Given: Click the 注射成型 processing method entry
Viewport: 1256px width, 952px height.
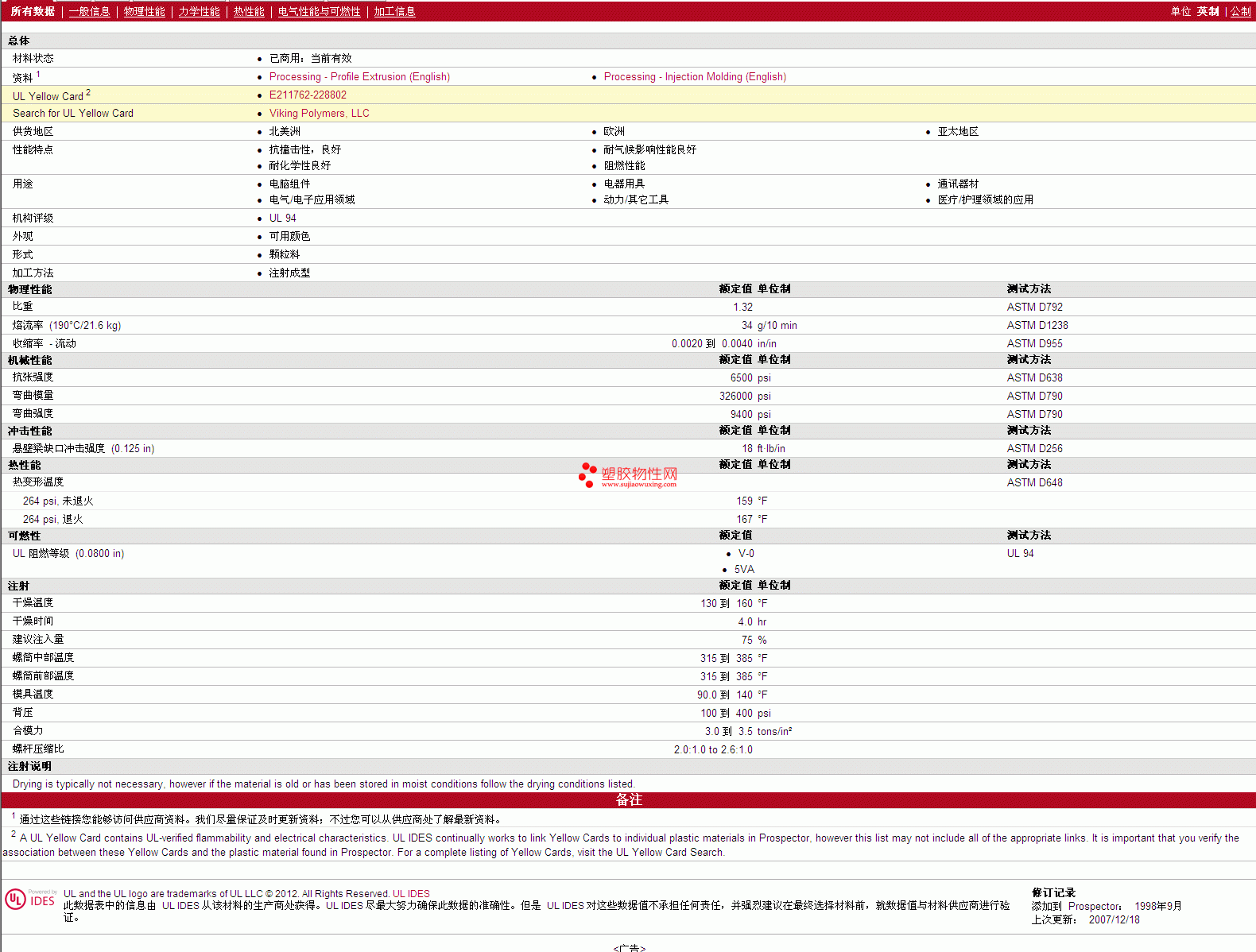Looking at the screenshot, I should click(x=289, y=273).
